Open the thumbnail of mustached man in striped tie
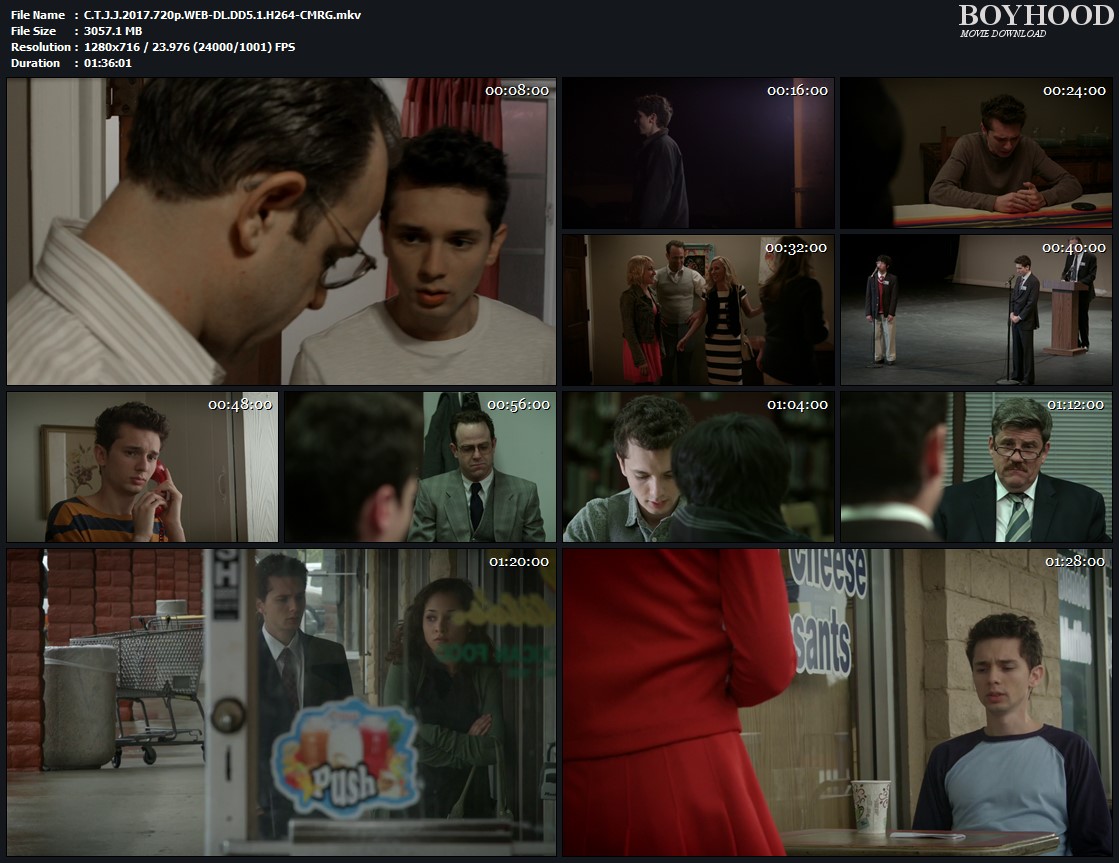The image size is (1119, 863). click(x=975, y=467)
